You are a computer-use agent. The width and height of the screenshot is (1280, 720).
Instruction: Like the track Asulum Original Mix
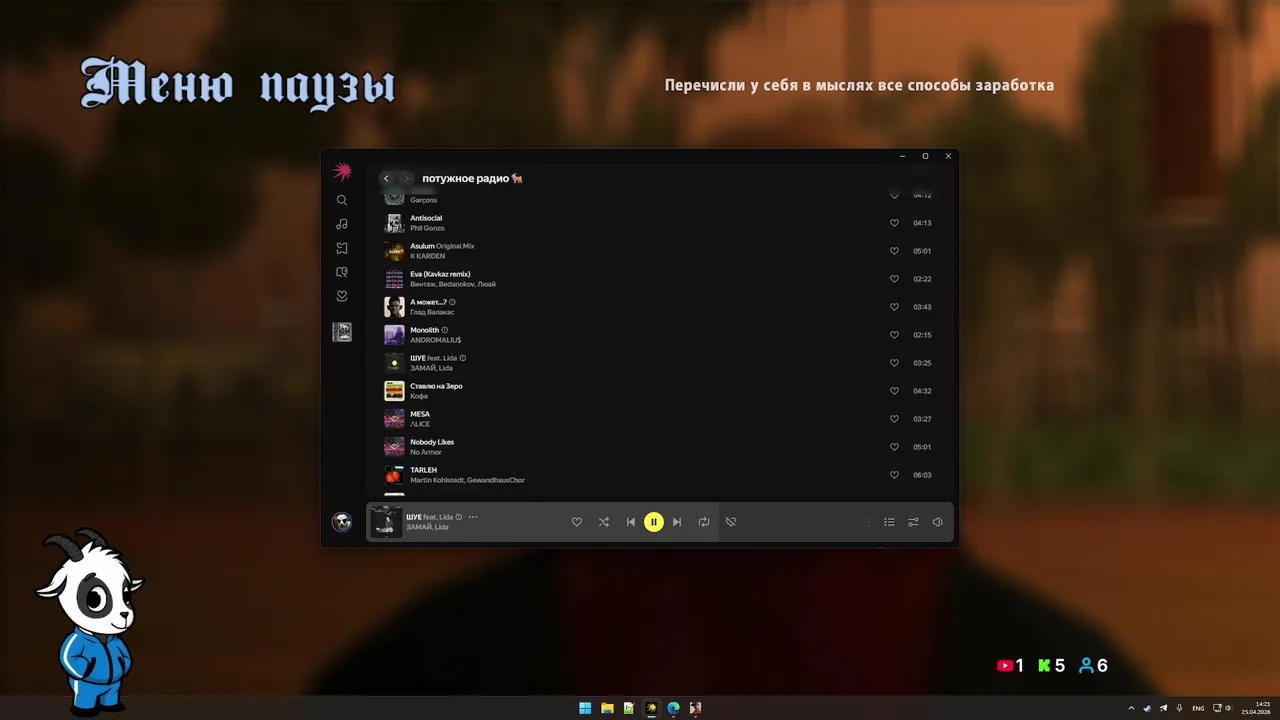(894, 251)
